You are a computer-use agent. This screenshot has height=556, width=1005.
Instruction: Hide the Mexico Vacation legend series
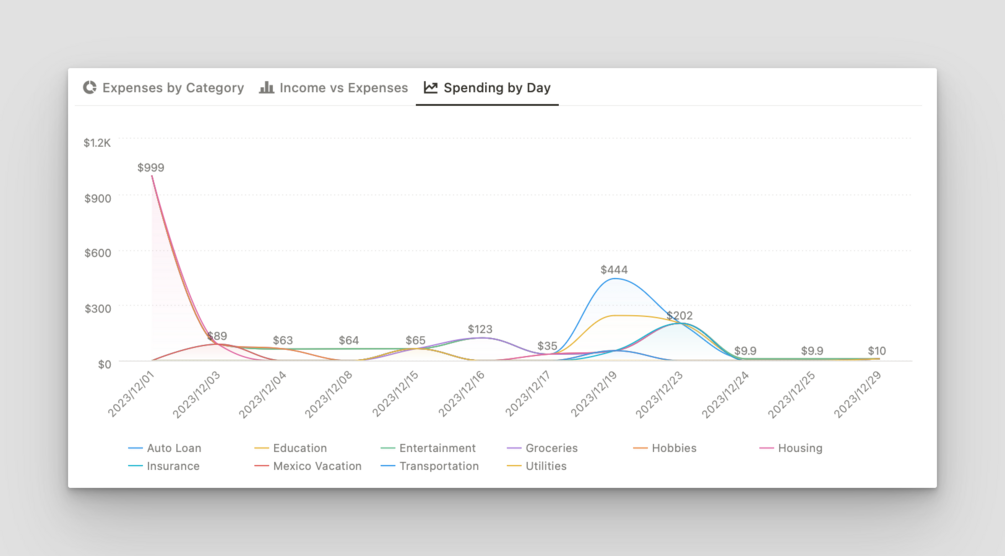308,466
